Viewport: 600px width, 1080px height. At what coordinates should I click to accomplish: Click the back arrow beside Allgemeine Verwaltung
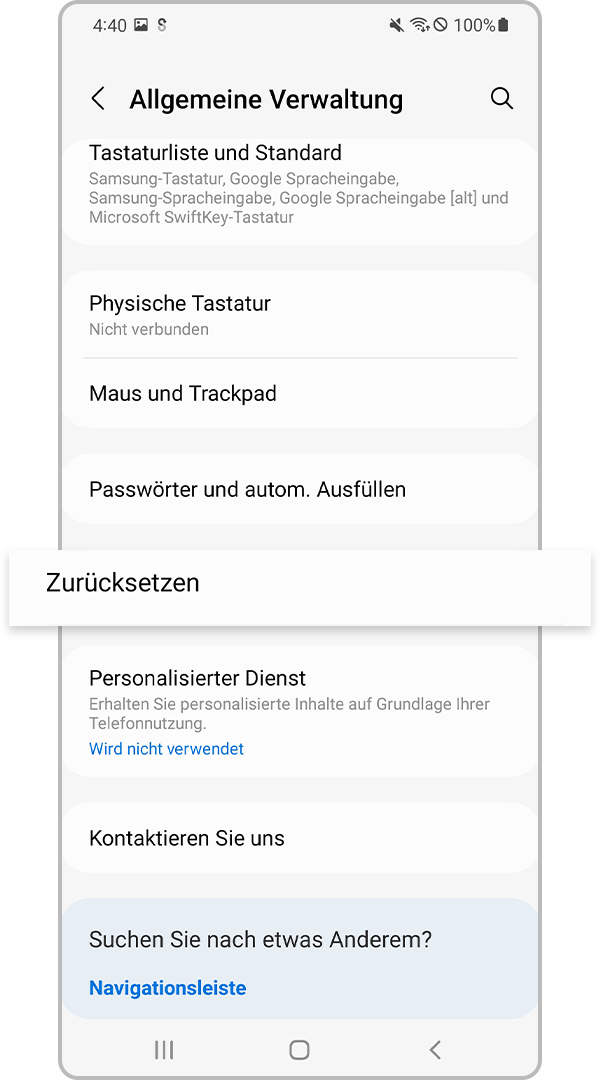(x=97, y=98)
